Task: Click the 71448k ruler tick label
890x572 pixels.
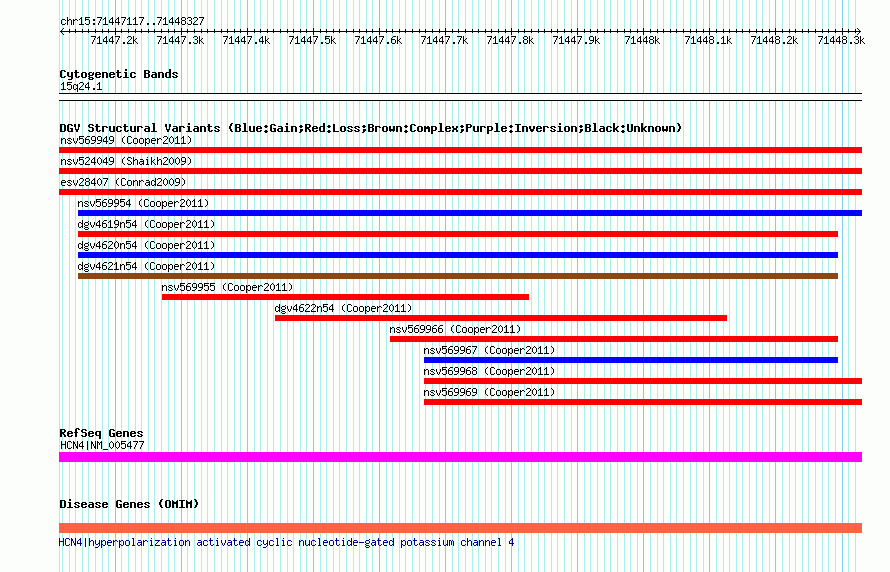Action: 642,40
